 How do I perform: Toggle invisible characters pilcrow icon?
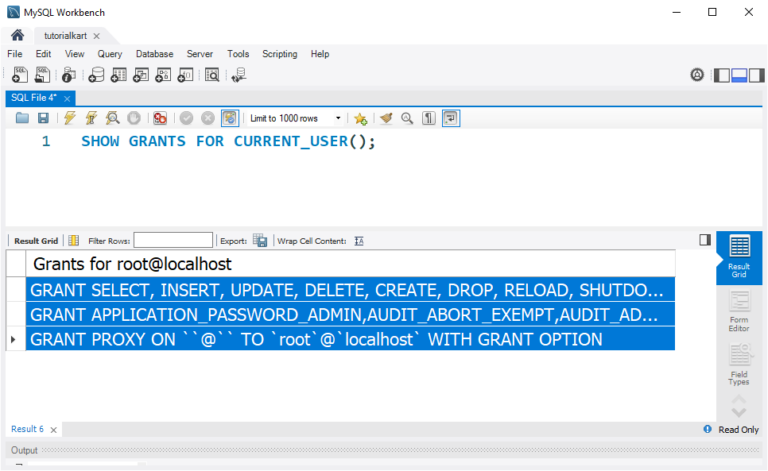(x=429, y=118)
